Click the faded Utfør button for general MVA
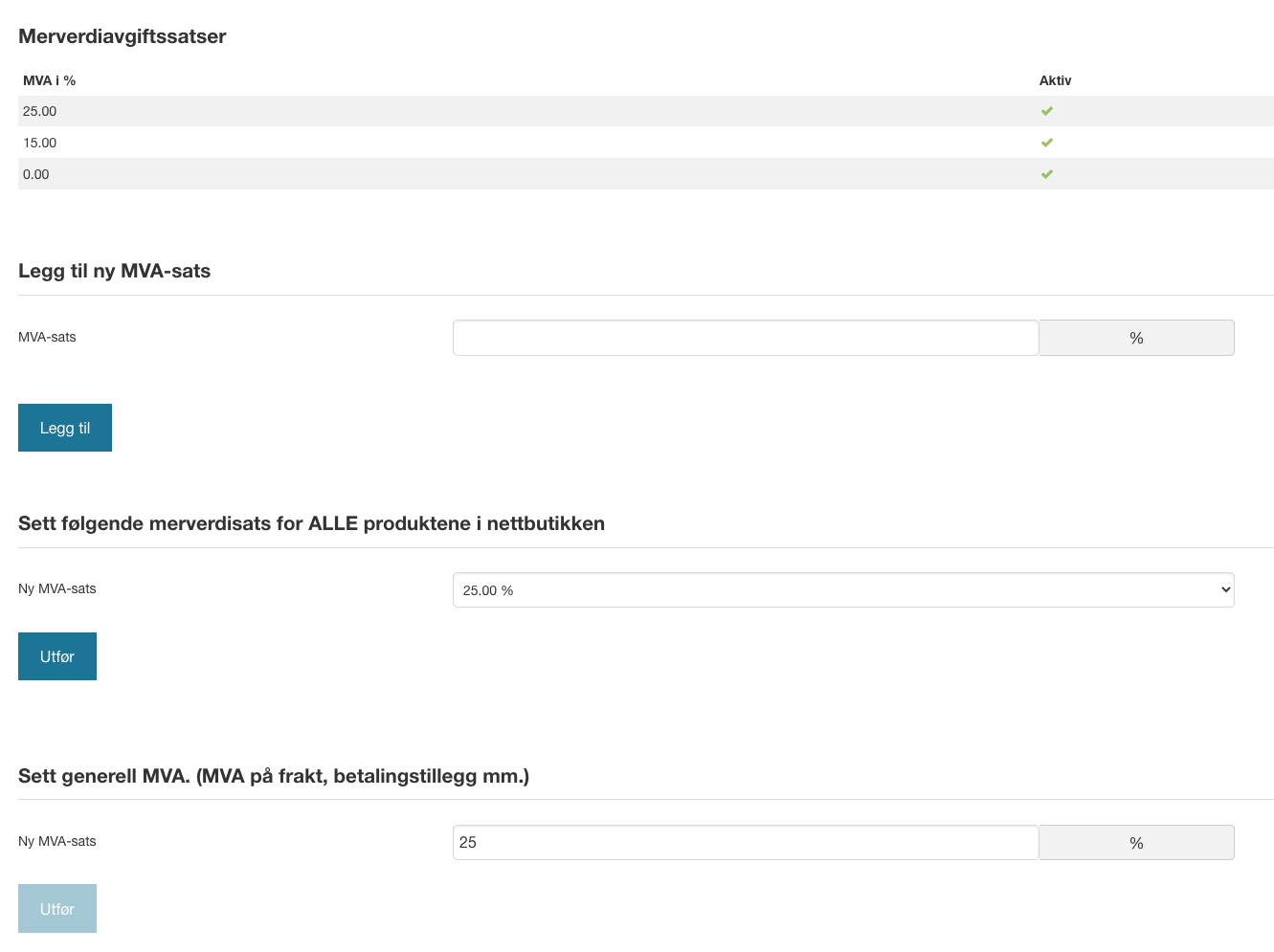Viewport: 1274px width, 952px height. [x=57, y=909]
